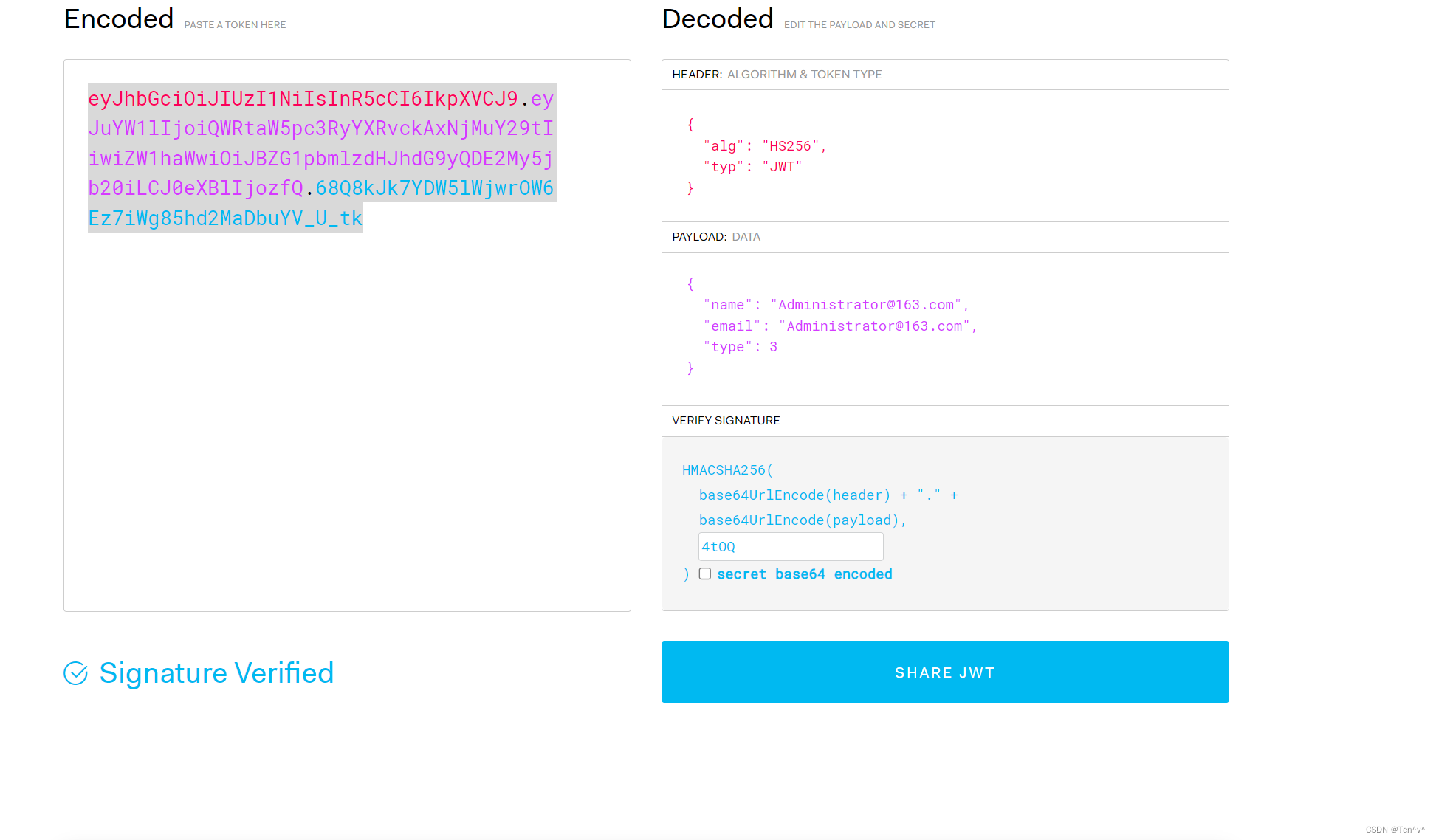Click the Signature Verified checkmark icon
The image size is (1436, 840).
coord(75,673)
